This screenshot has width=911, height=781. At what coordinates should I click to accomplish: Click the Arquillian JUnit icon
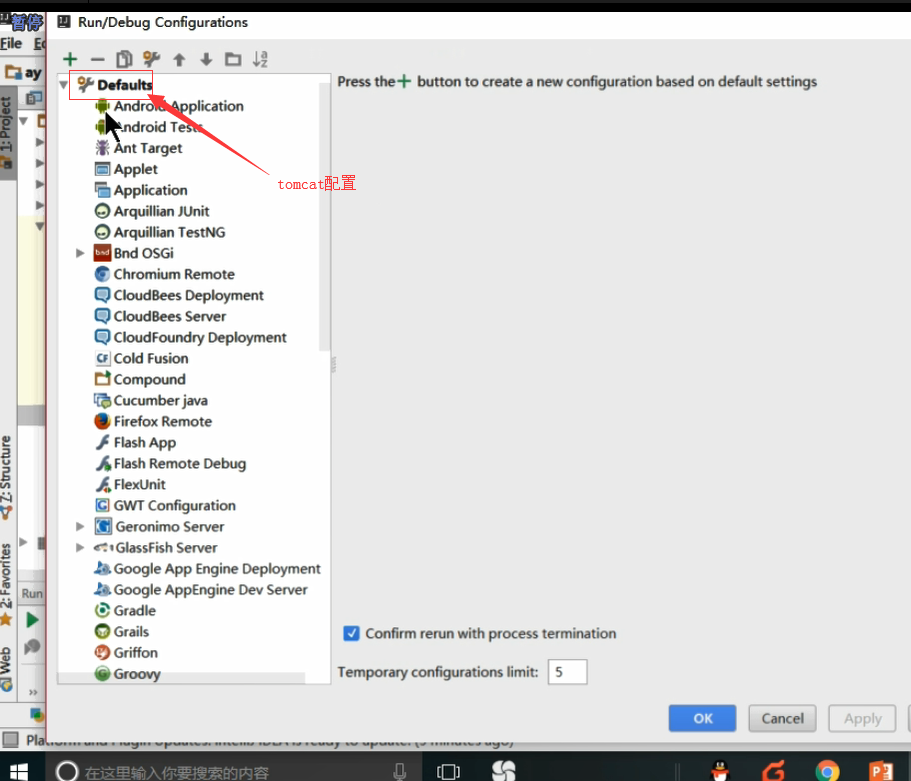pos(102,211)
